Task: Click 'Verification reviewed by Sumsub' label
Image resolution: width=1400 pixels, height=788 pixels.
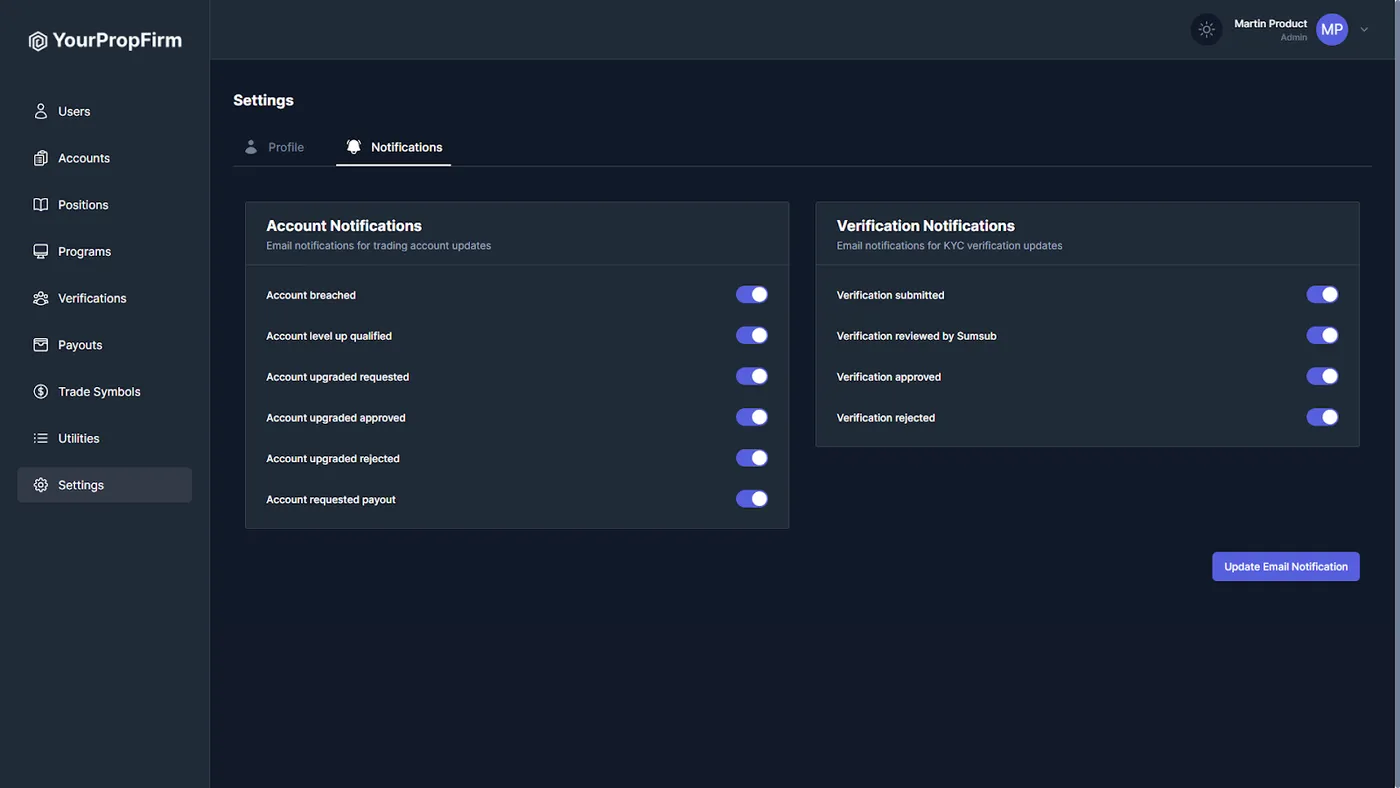Action: point(917,336)
